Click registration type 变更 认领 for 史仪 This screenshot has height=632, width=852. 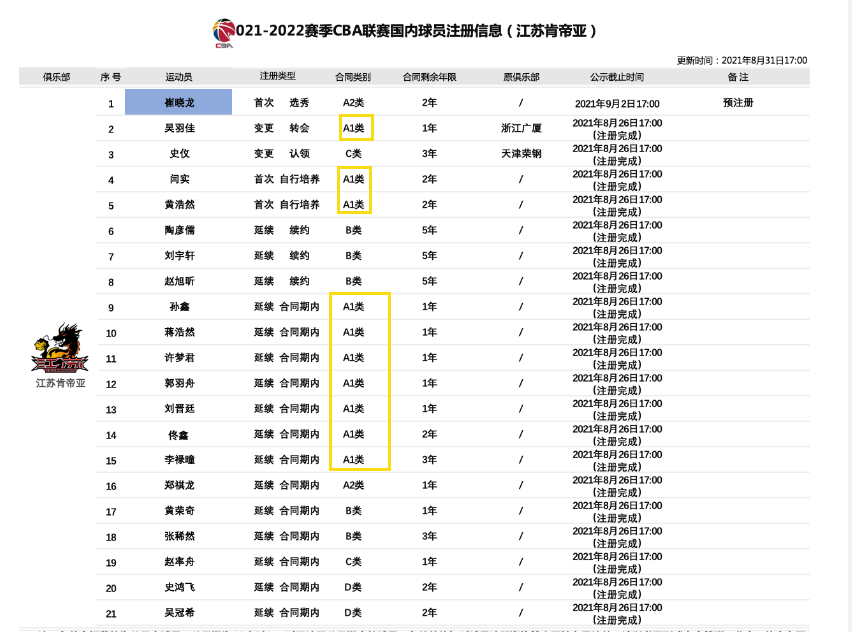coord(281,154)
